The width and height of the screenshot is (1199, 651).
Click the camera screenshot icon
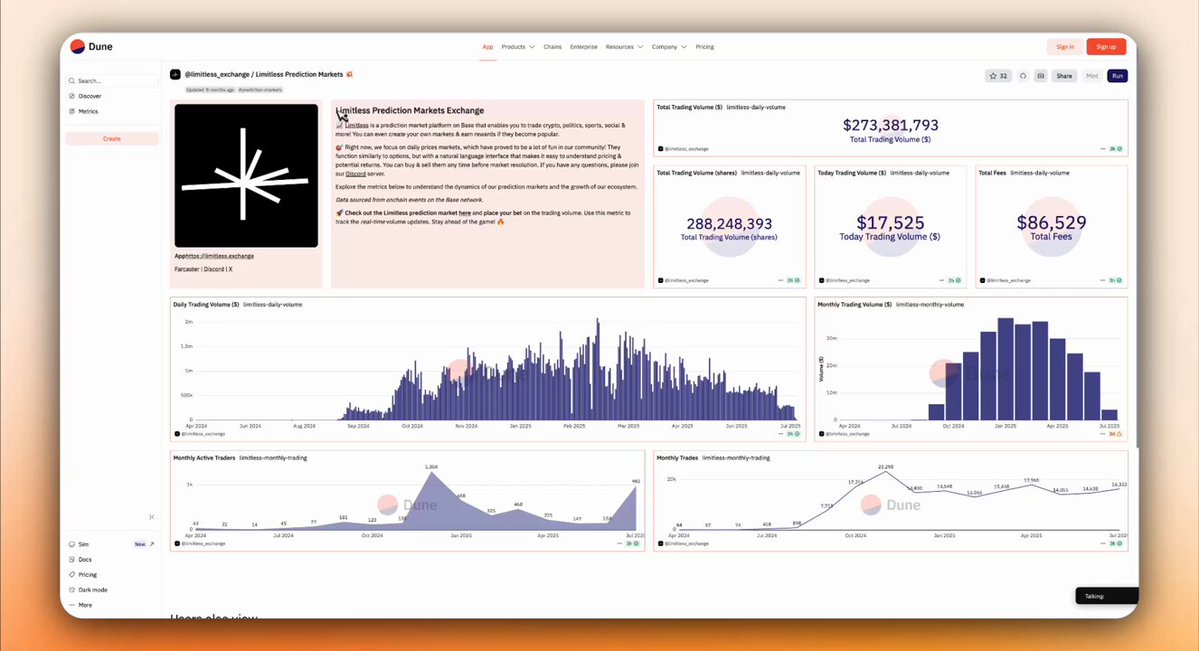(1041, 76)
